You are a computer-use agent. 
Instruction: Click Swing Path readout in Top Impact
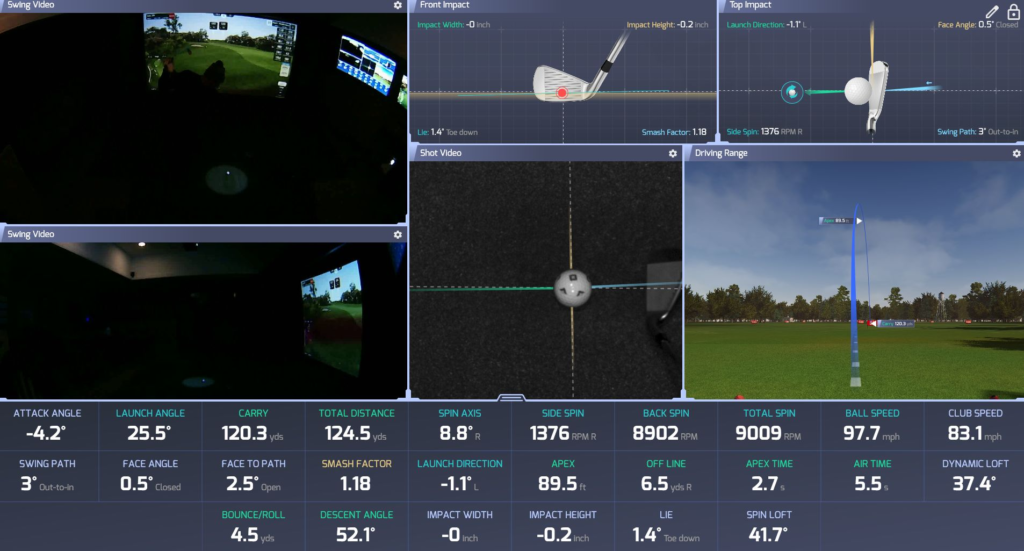pyautogui.click(x=978, y=132)
